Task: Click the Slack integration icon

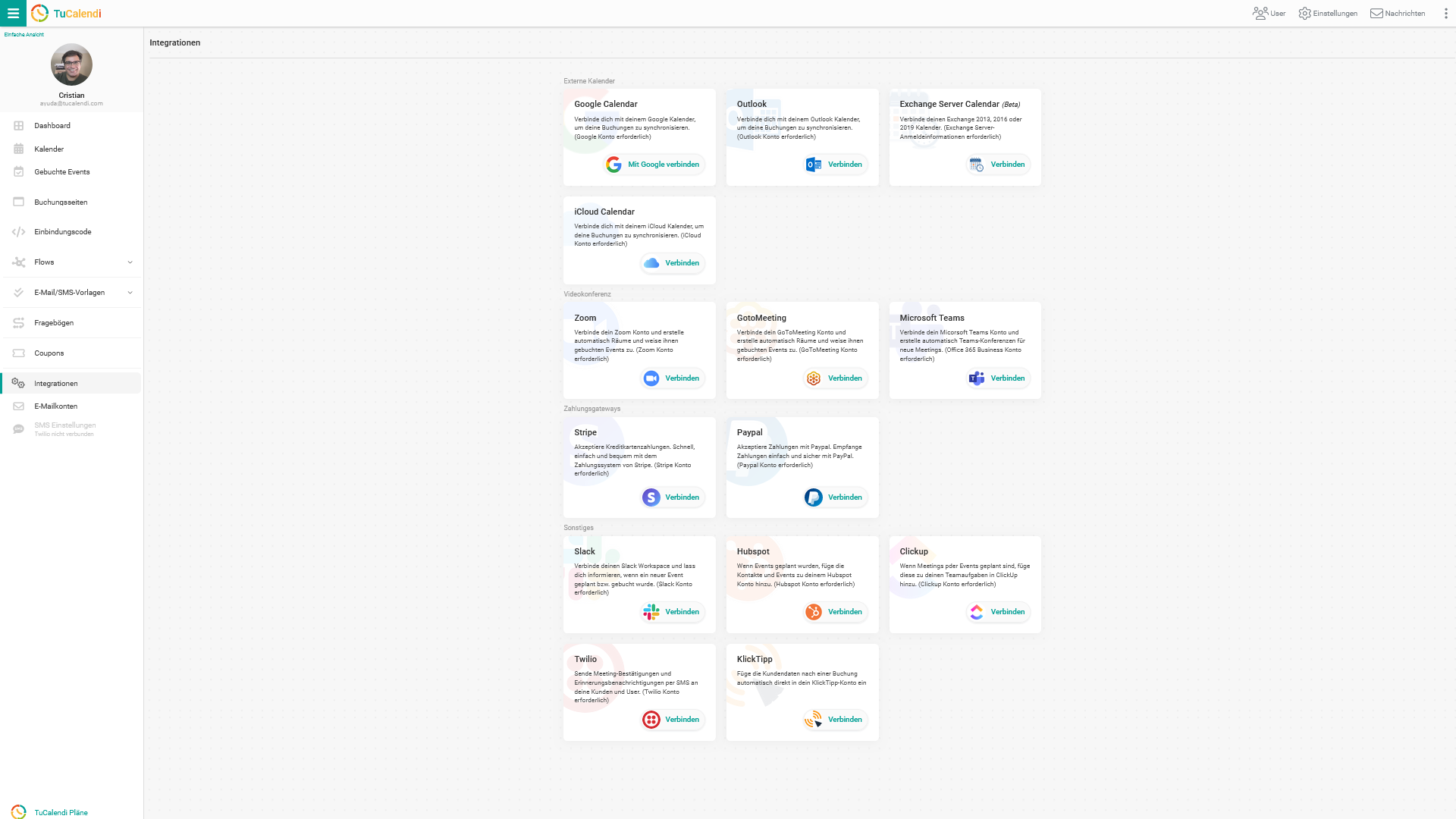Action: coord(651,612)
